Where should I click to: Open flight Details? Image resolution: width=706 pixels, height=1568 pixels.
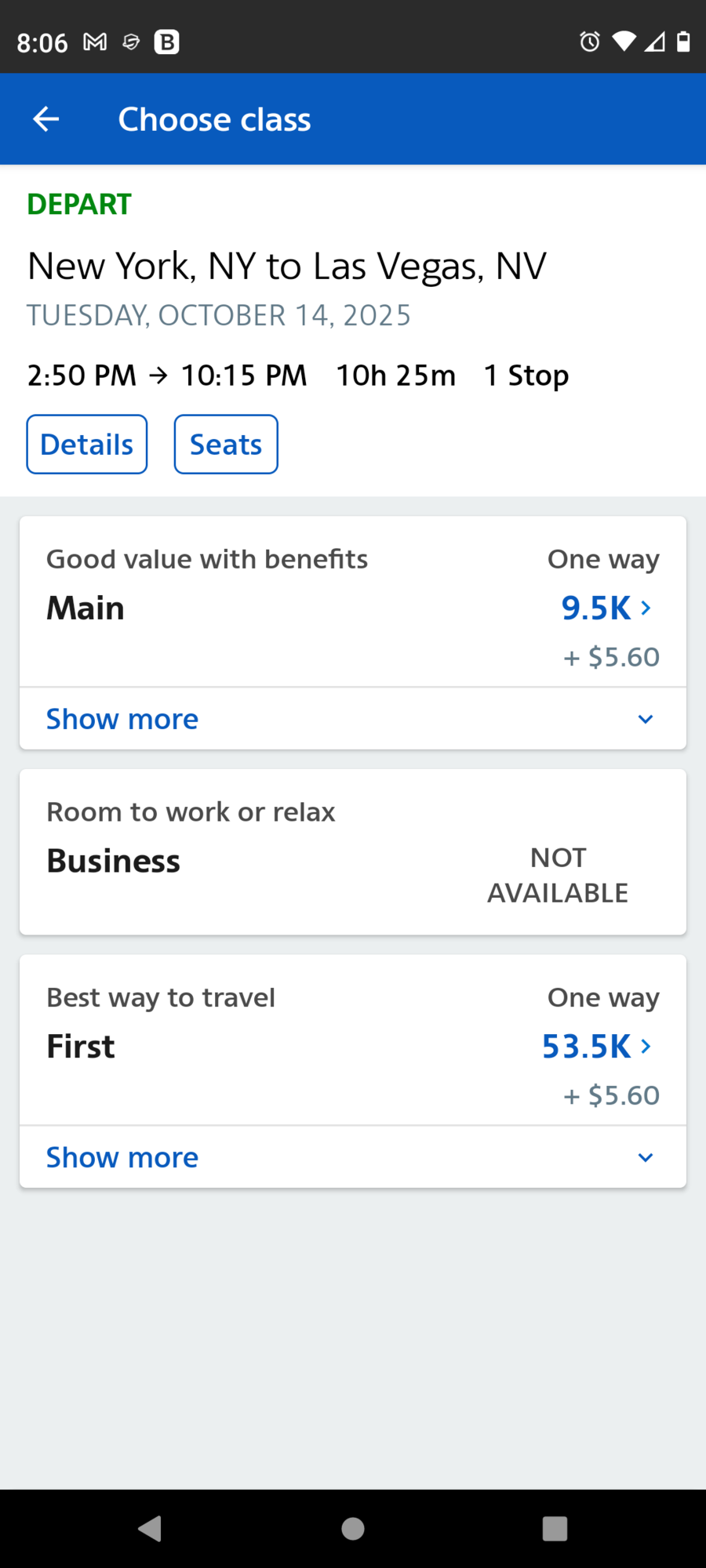pyautogui.click(x=87, y=445)
